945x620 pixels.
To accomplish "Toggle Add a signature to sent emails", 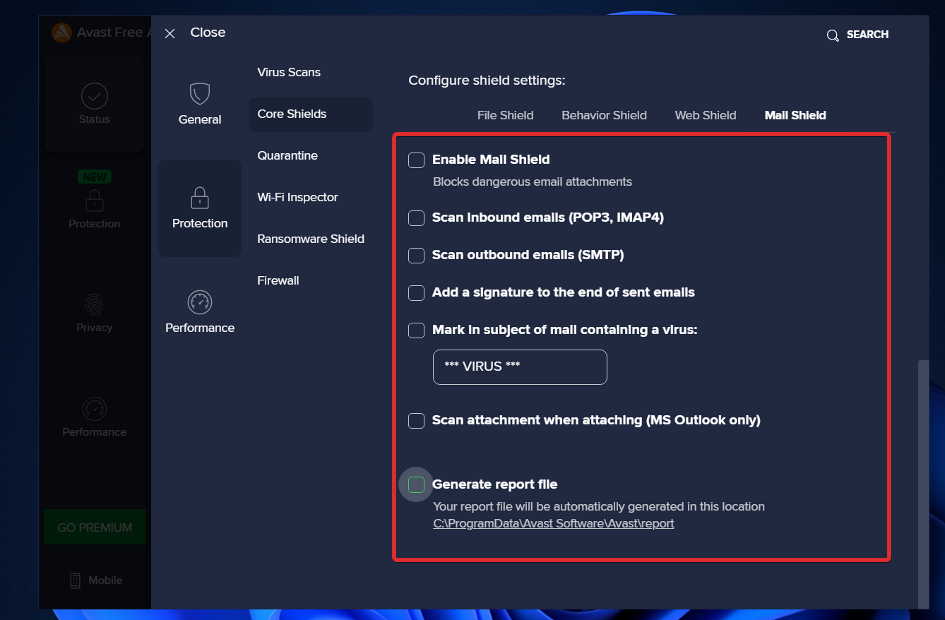I will [416, 292].
